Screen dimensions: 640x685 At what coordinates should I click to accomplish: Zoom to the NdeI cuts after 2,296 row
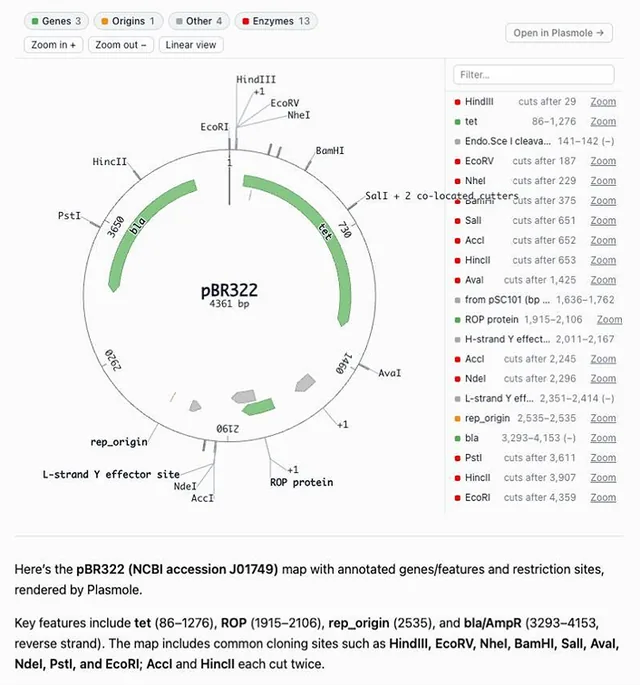click(603, 378)
